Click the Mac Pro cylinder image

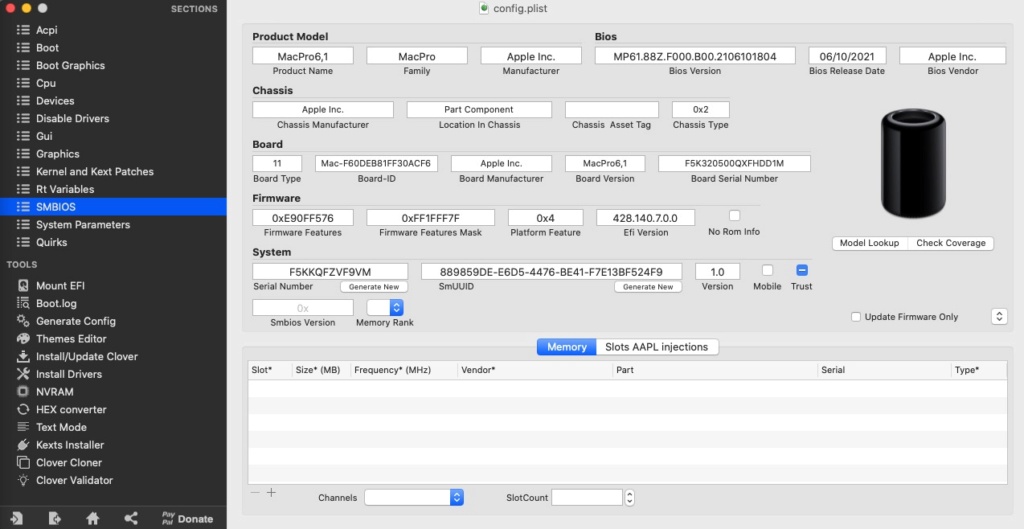point(913,163)
